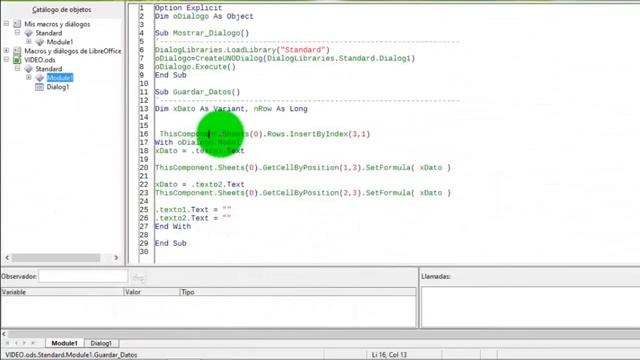This screenshot has width=640, height=360.
Task: Click 'Catálogo de objetos' panel title
Action: click(62, 9)
